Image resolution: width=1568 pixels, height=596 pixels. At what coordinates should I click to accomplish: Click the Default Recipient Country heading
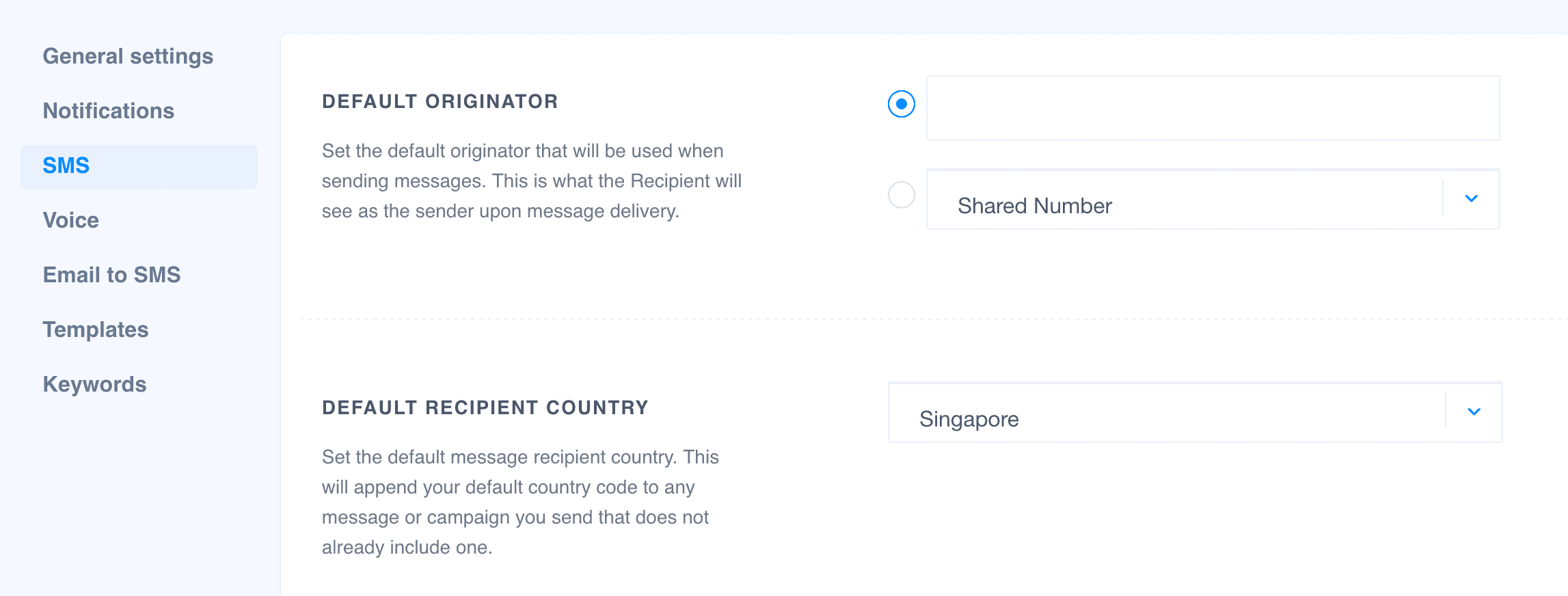click(x=485, y=408)
